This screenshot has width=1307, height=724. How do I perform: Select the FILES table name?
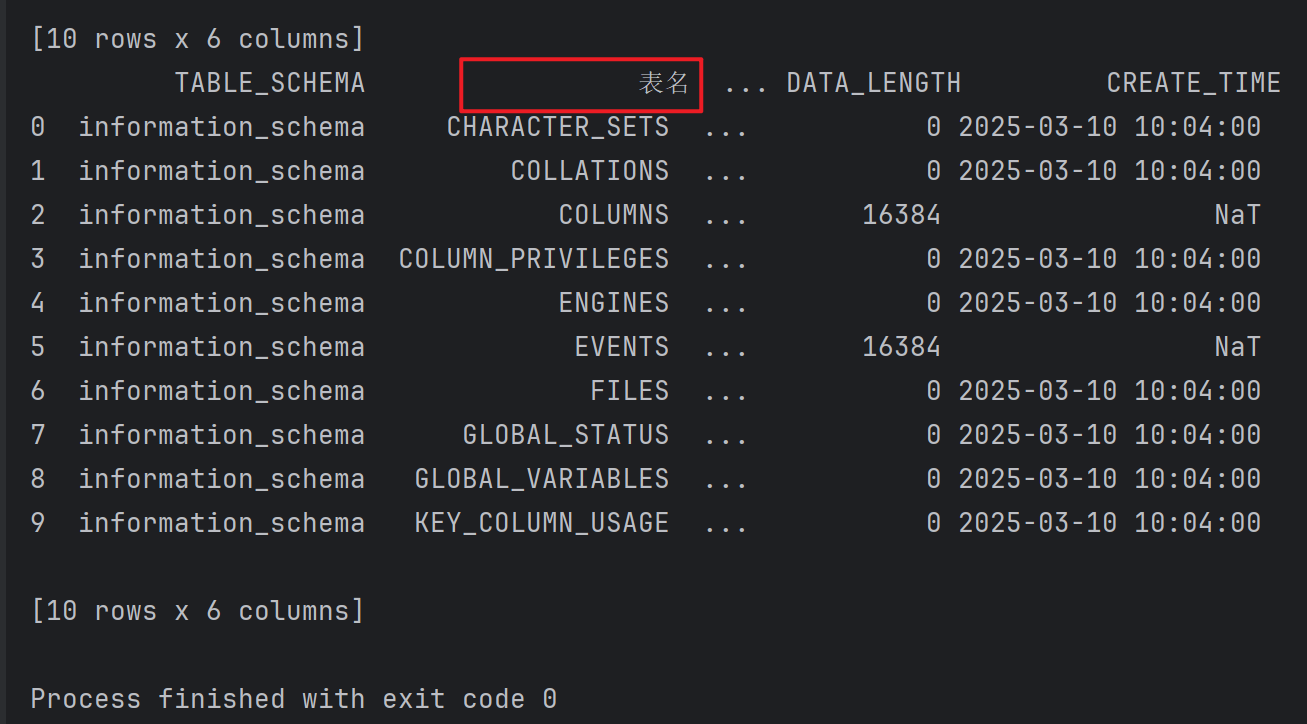pyautogui.click(x=630, y=391)
